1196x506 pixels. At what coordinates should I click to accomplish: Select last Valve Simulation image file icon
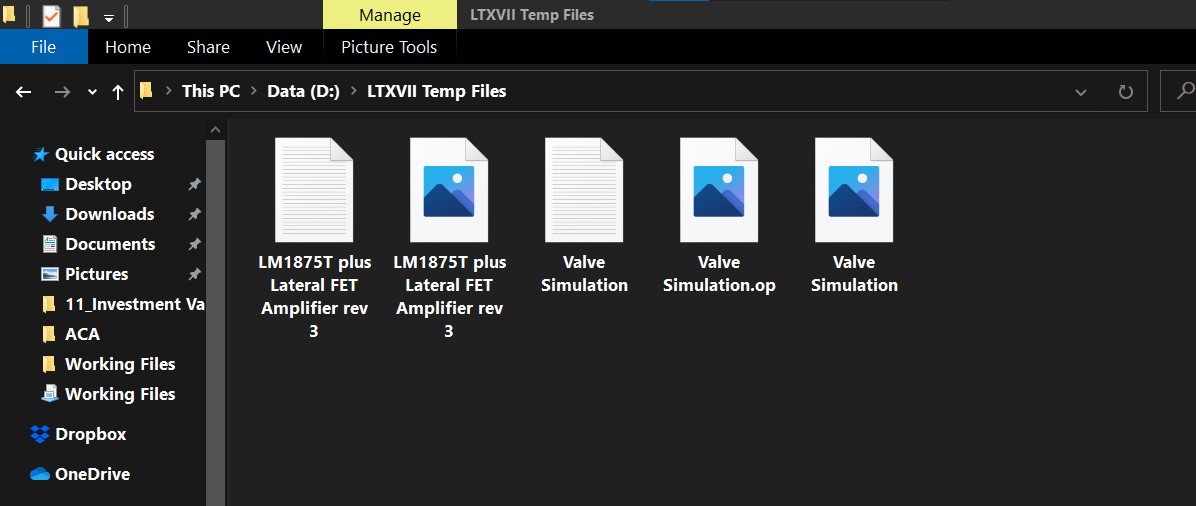(x=854, y=190)
